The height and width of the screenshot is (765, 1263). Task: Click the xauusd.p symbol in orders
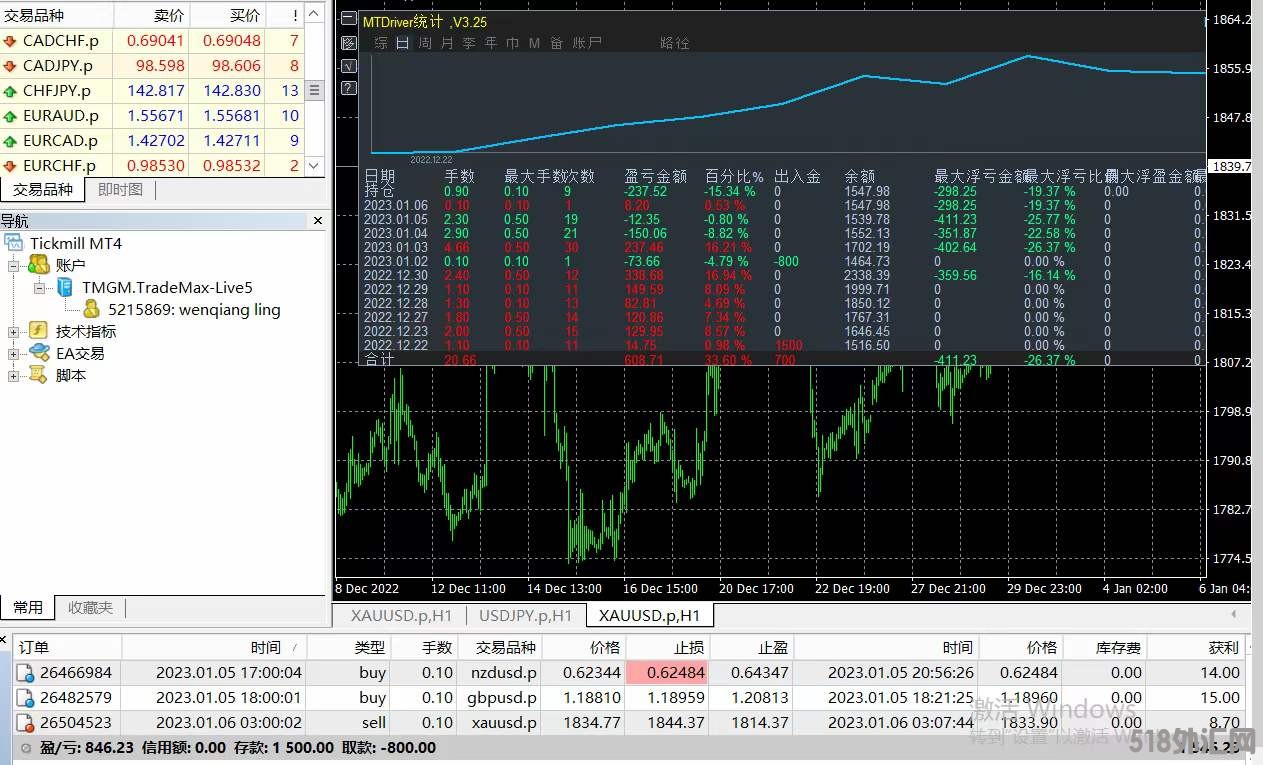click(502, 722)
